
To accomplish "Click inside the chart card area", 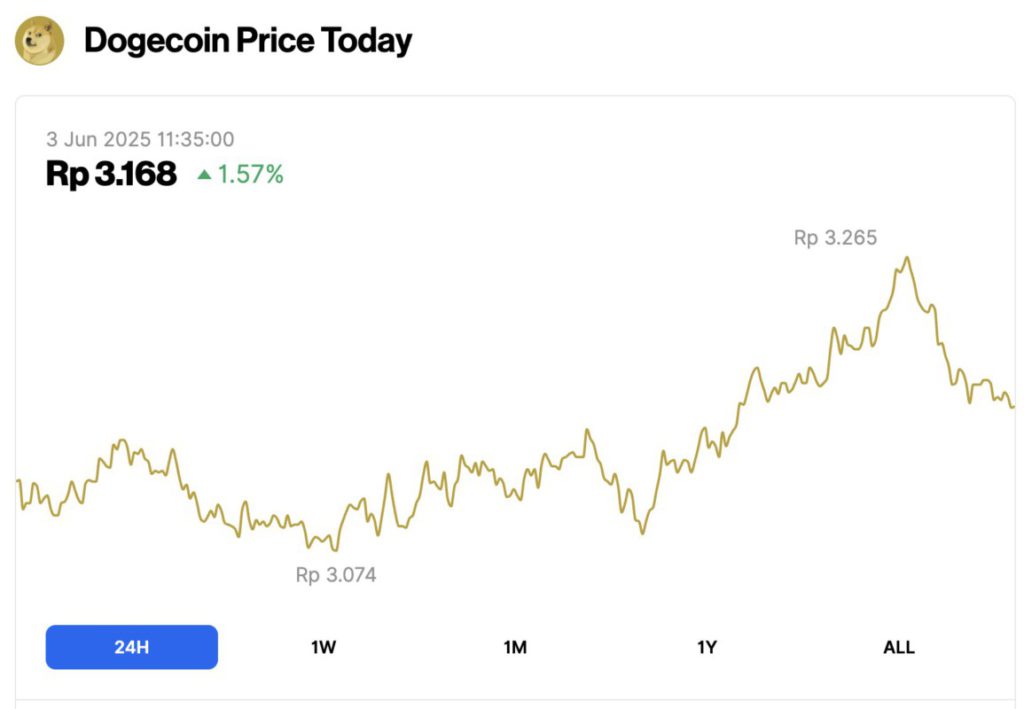I will coord(512,400).
